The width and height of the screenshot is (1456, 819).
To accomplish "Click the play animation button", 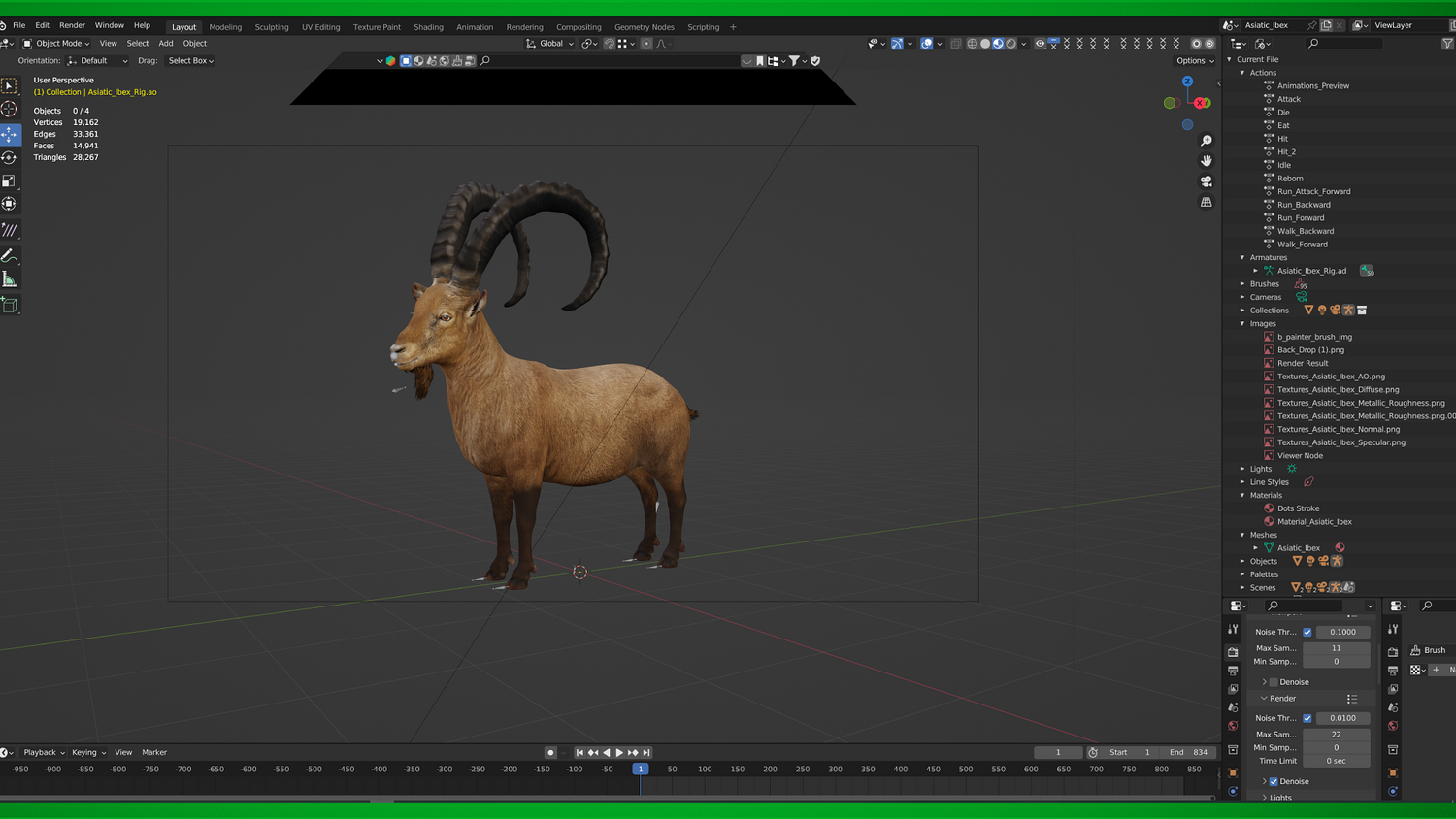I will pyautogui.click(x=619, y=752).
